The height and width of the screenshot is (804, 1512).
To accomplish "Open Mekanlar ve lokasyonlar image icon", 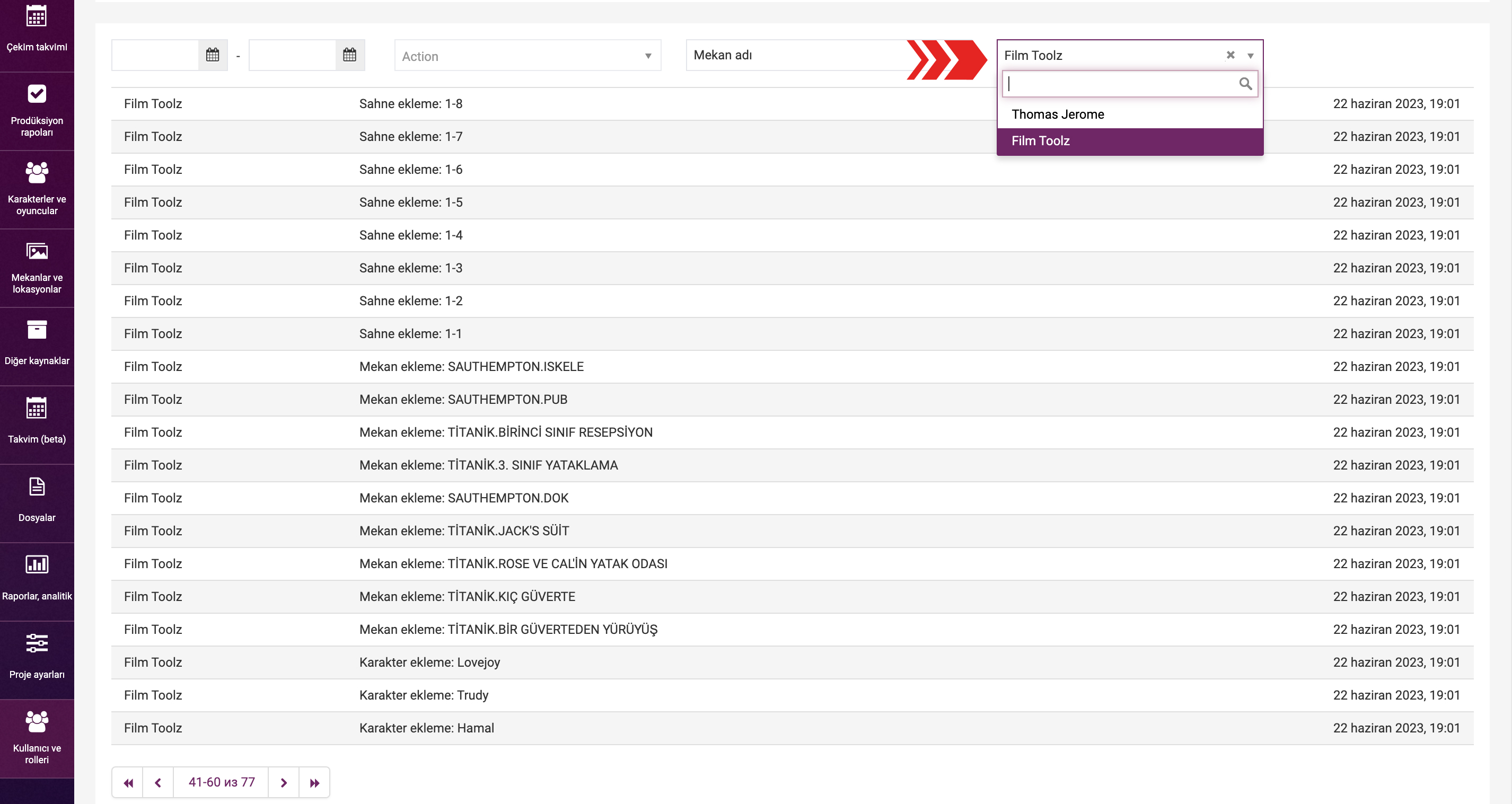I will pos(37,251).
